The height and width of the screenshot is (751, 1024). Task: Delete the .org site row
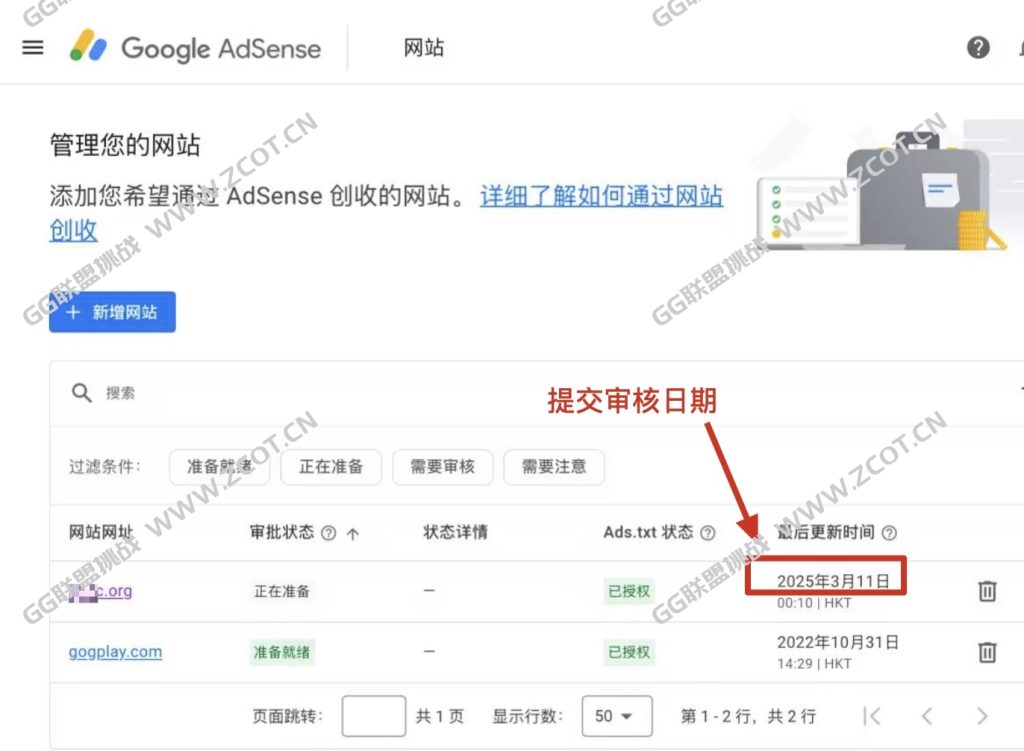coord(987,591)
